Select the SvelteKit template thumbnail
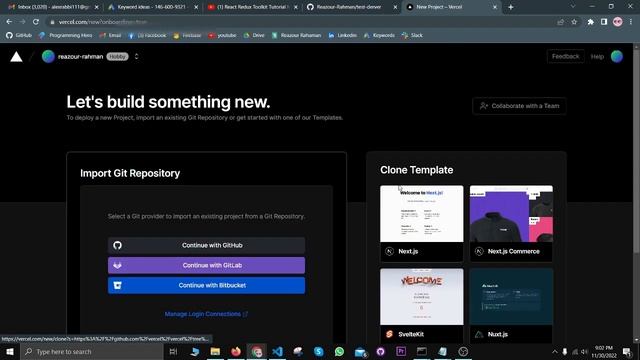 [x=422, y=297]
